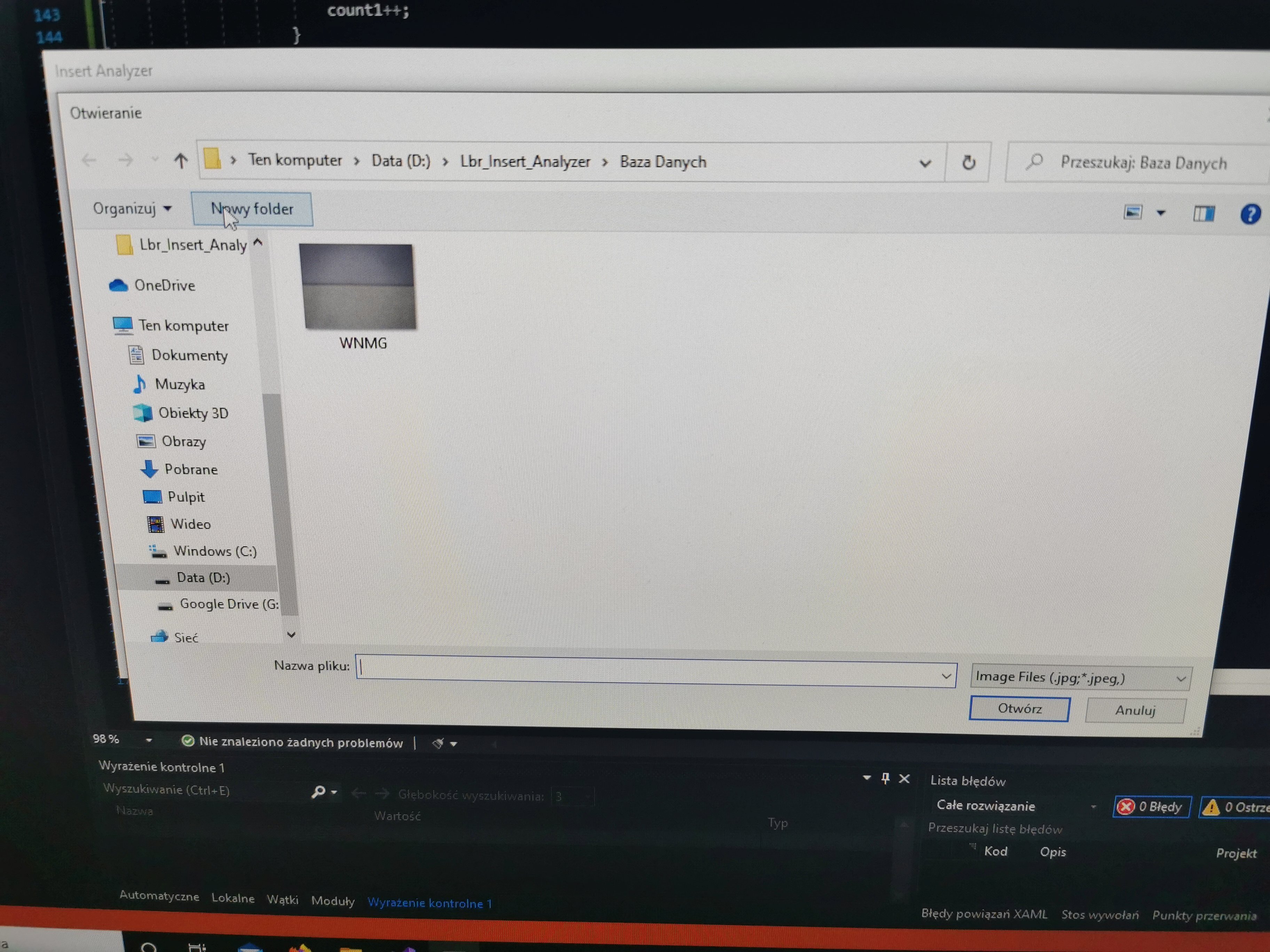Close the Wyrażenie kontrolne 1 panel

coord(904,779)
